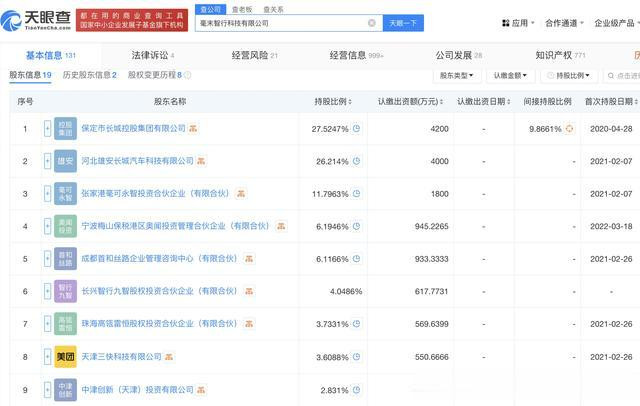Viewport: 640px width, 406px height.
Task: Expand row 9 shareholder with plus button
Action: pyautogui.click(x=47, y=390)
